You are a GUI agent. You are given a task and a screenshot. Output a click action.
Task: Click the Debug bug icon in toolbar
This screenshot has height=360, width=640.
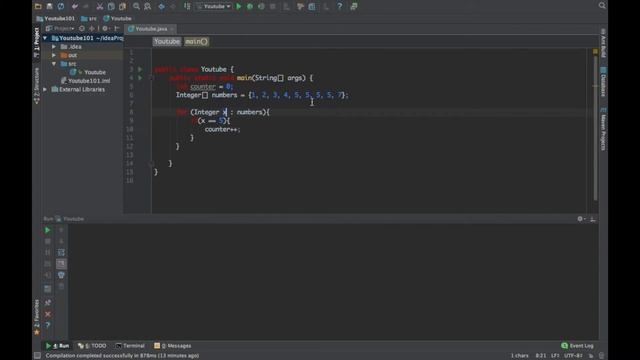coord(250,7)
